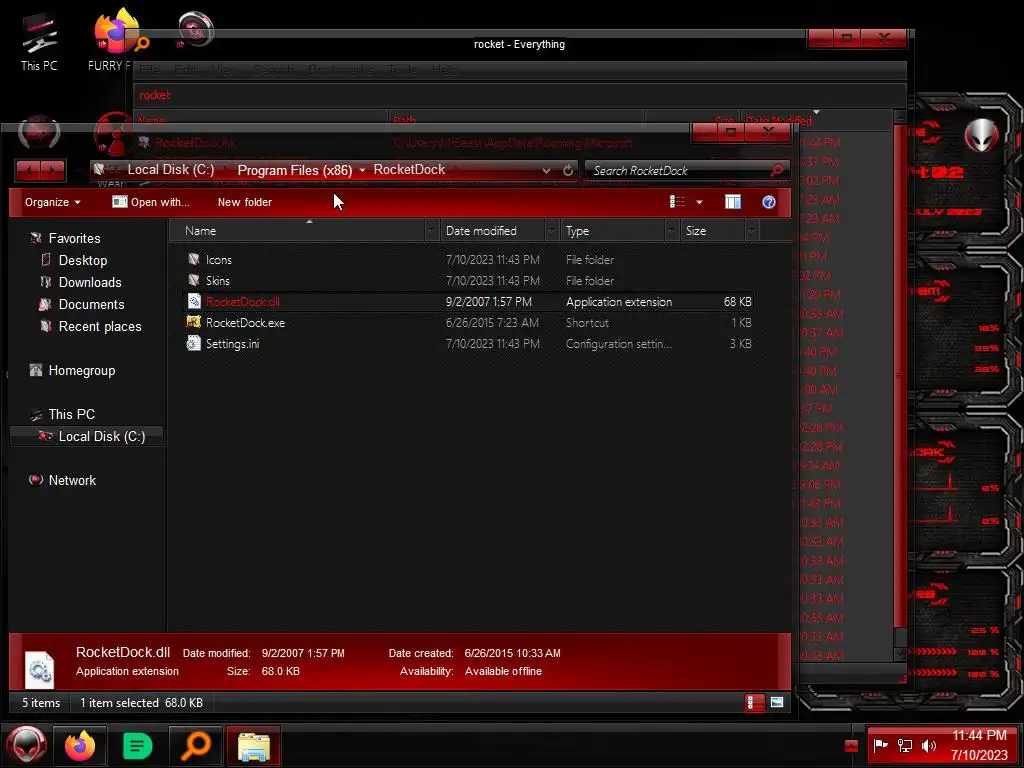Open Help menu in Everything window

pyautogui.click(x=444, y=69)
